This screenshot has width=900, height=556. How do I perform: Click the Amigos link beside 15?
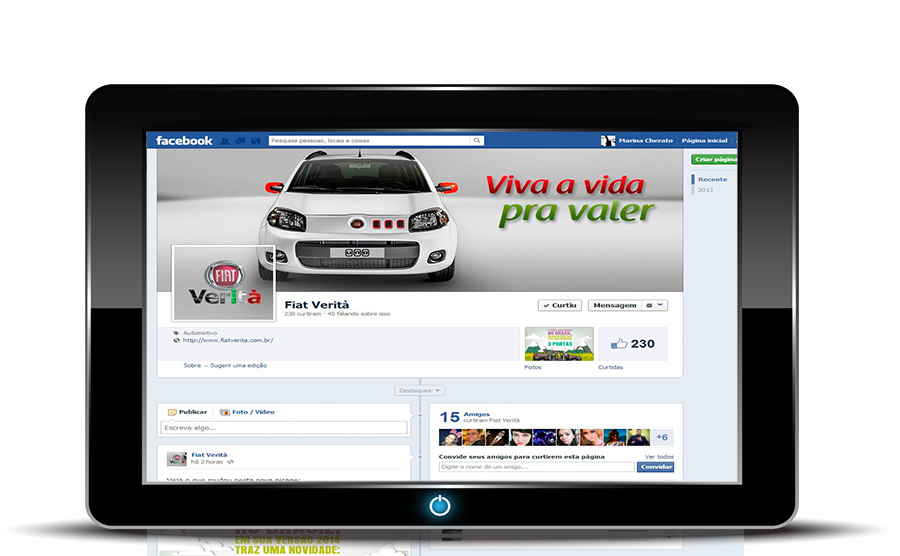click(476, 414)
